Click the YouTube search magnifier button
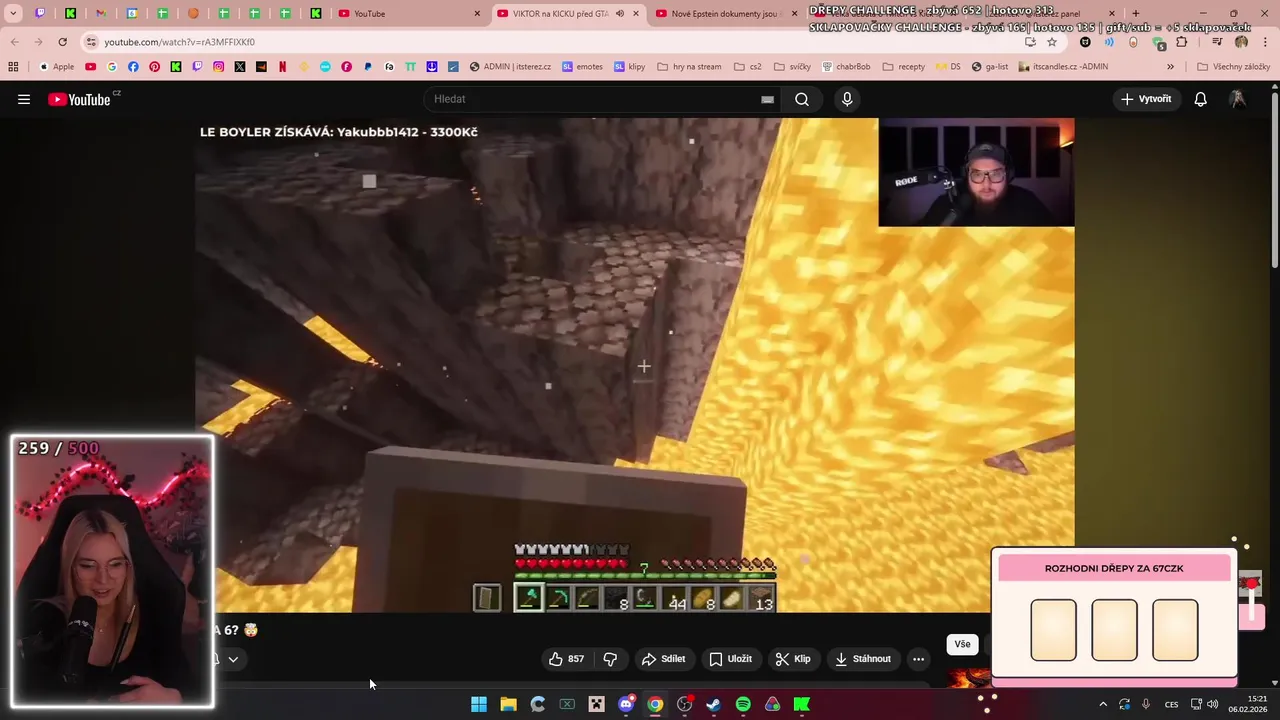 click(x=802, y=99)
